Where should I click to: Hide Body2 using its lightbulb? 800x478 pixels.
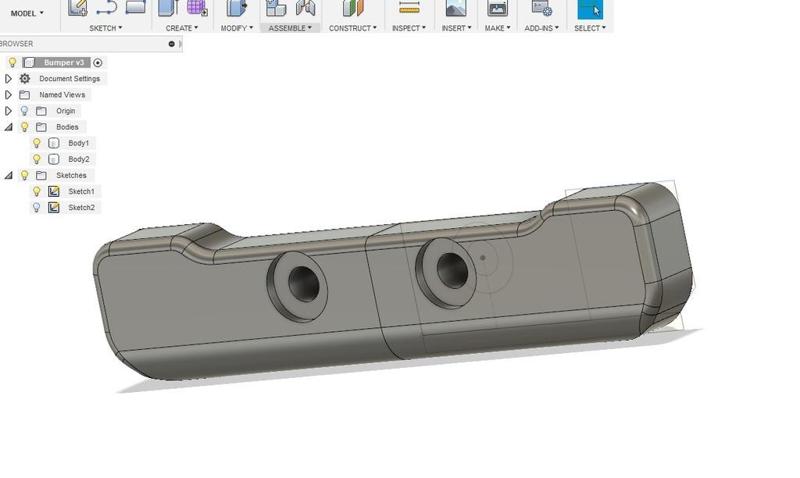coord(36,159)
